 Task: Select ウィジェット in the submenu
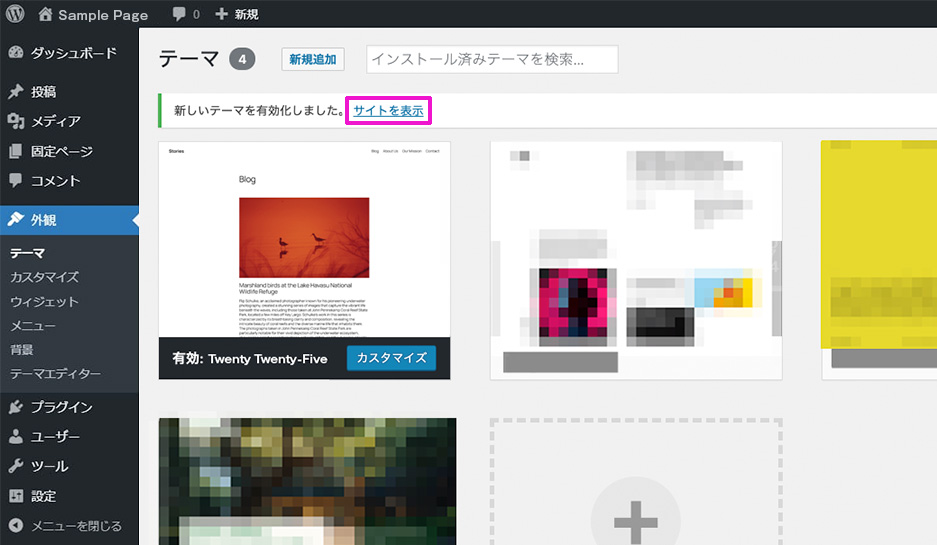(x=44, y=302)
